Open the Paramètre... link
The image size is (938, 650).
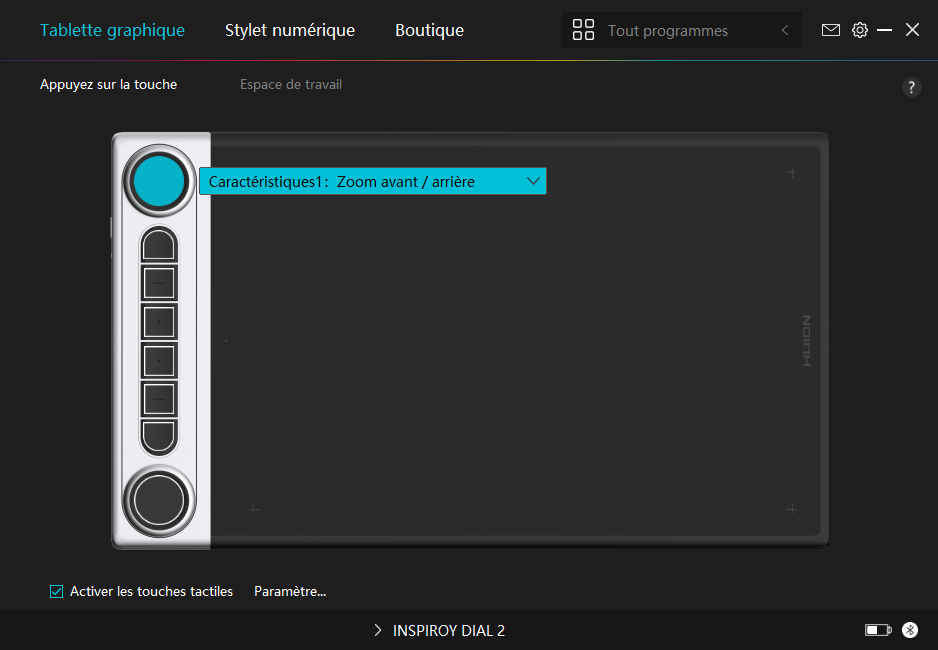point(290,591)
